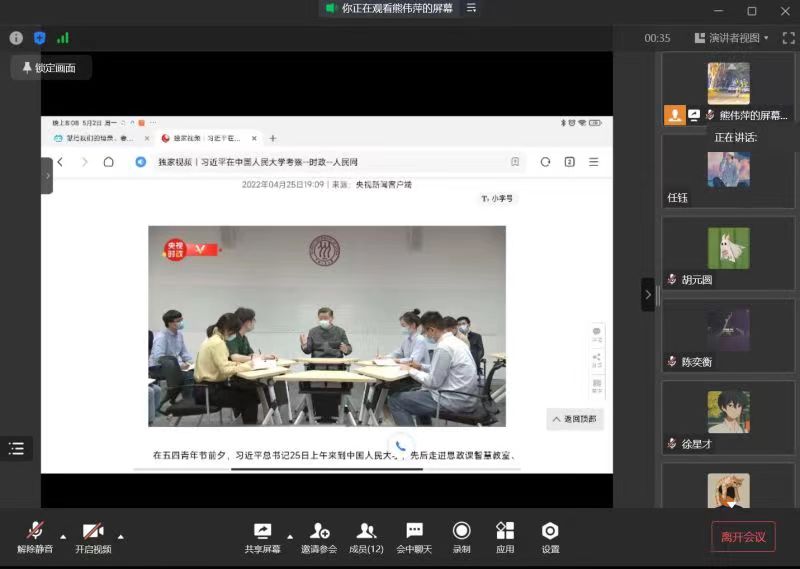Image resolution: width=800 pixels, height=569 pixels.
Task: Open 成员(12) members panel
Action: (366, 536)
